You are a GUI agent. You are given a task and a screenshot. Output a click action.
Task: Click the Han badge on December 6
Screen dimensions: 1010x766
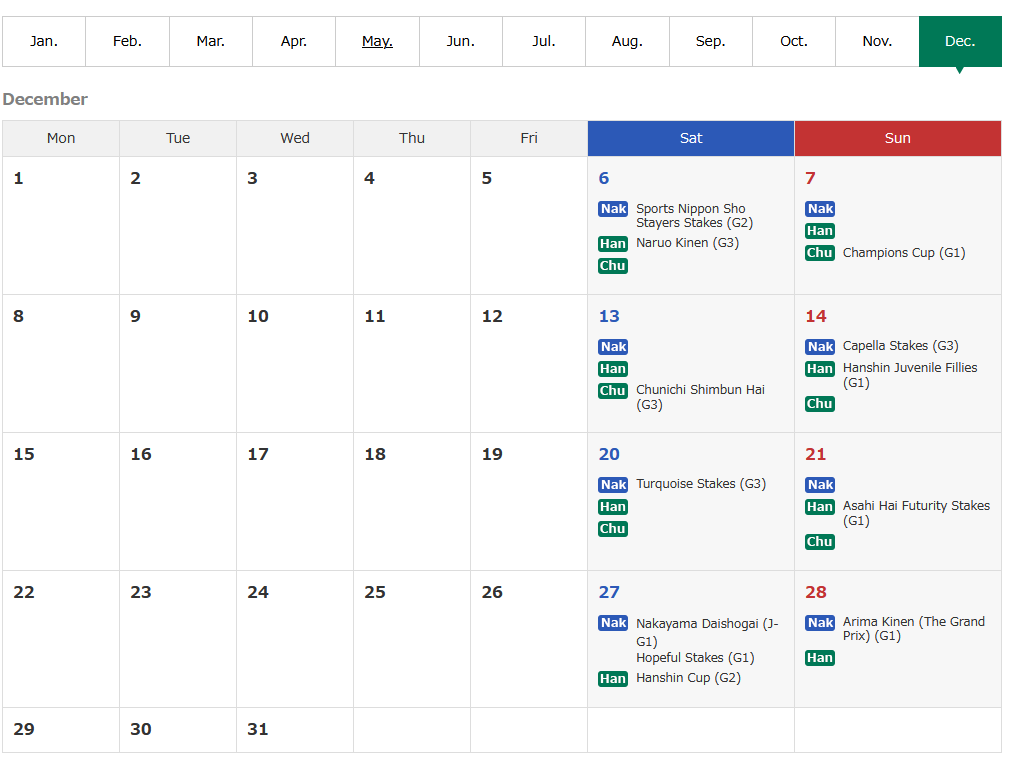613,244
